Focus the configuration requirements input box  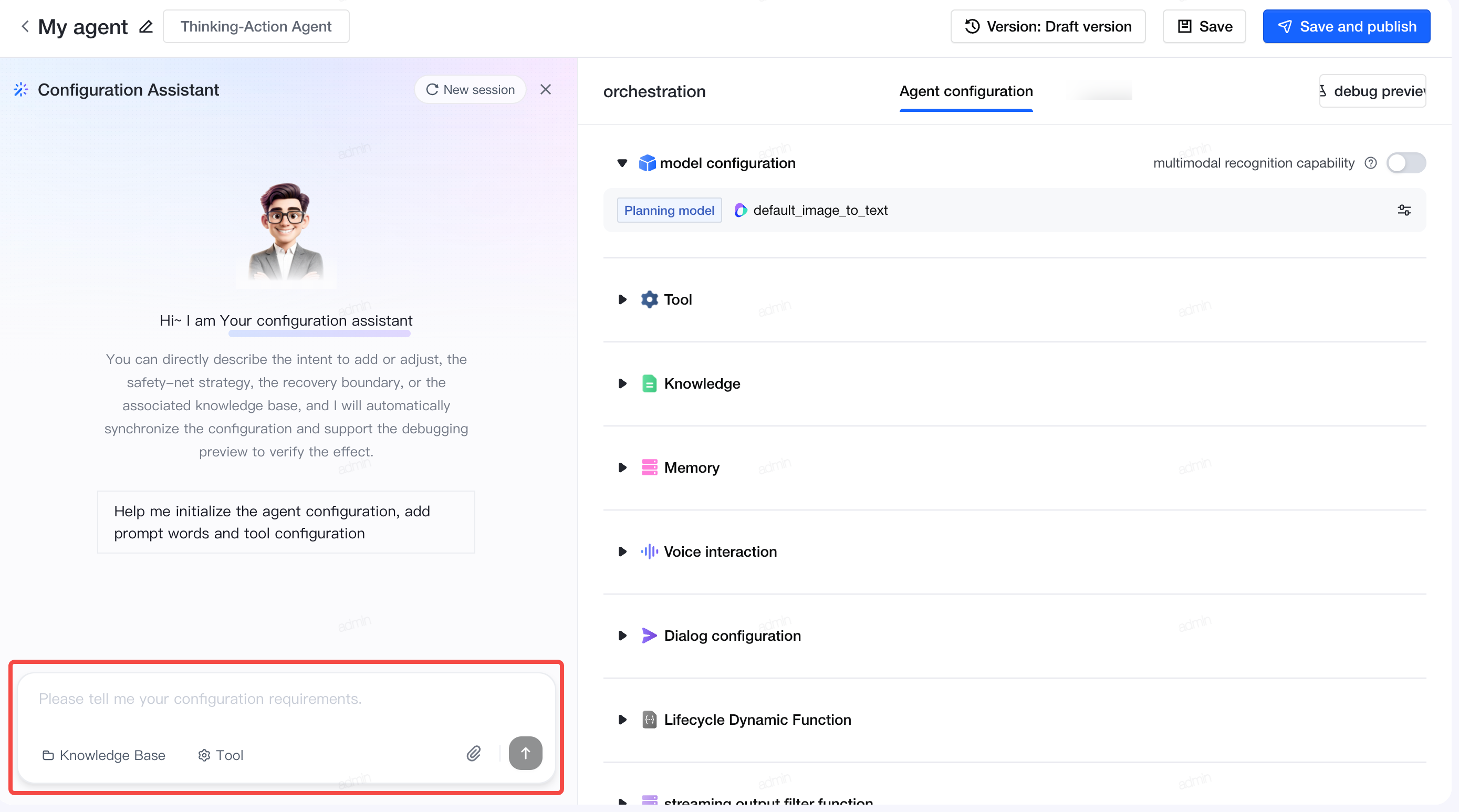point(286,699)
